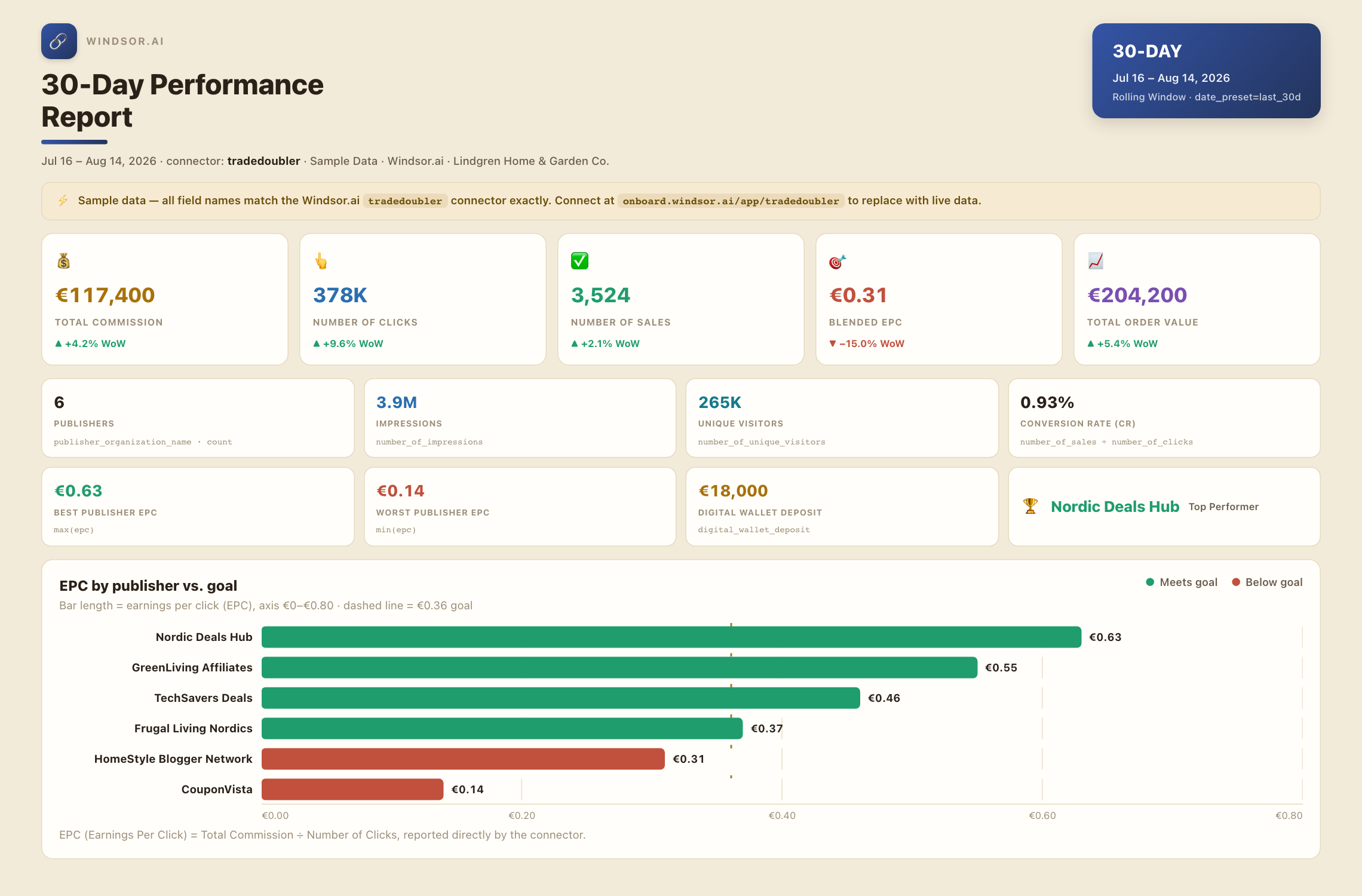Click the €0.46 bar value label
Image resolution: width=1362 pixels, height=896 pixels.
884,698
